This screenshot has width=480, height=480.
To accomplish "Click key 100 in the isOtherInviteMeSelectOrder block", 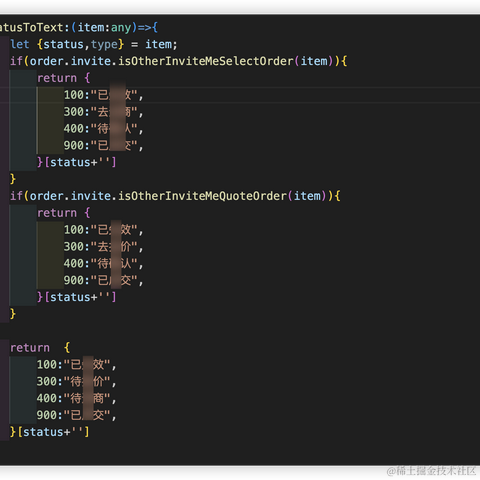I will 74,95.
